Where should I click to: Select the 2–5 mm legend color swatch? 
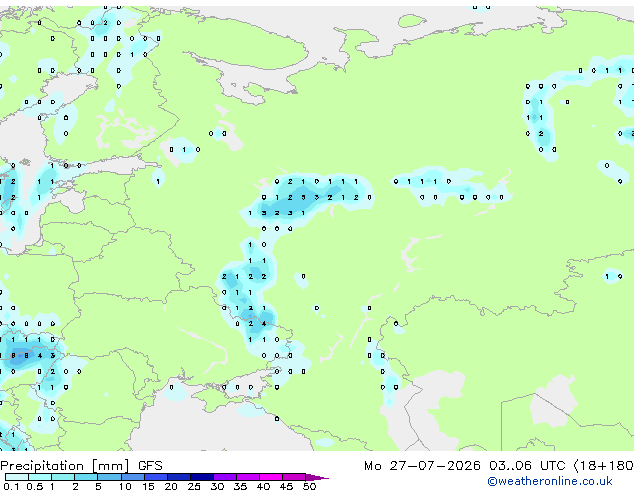pos(86,477)
